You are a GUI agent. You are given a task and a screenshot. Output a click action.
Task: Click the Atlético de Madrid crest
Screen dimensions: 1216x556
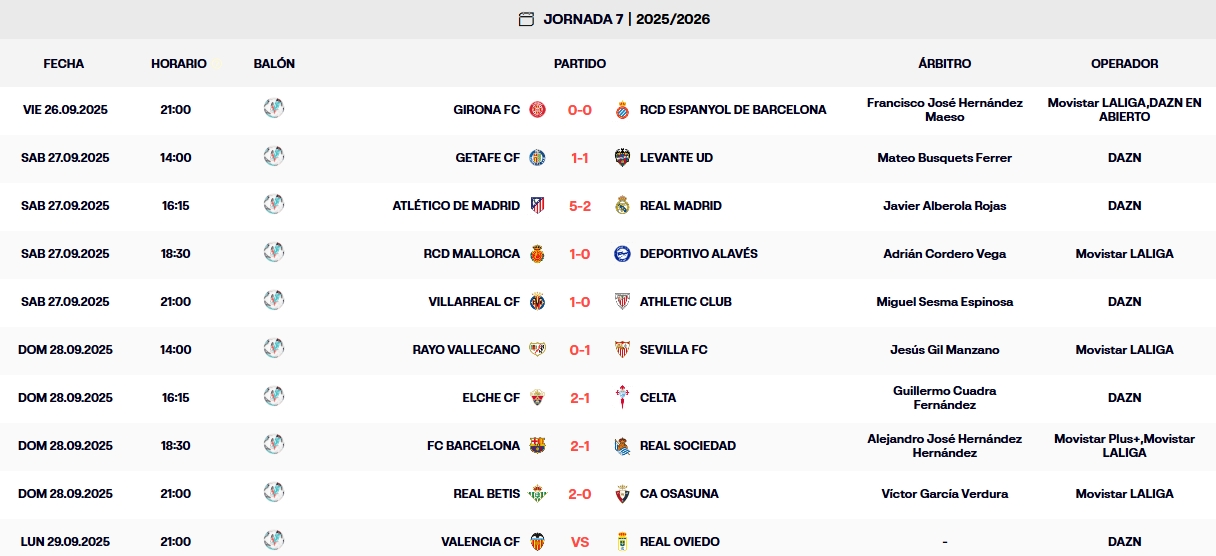pos(538,206)
